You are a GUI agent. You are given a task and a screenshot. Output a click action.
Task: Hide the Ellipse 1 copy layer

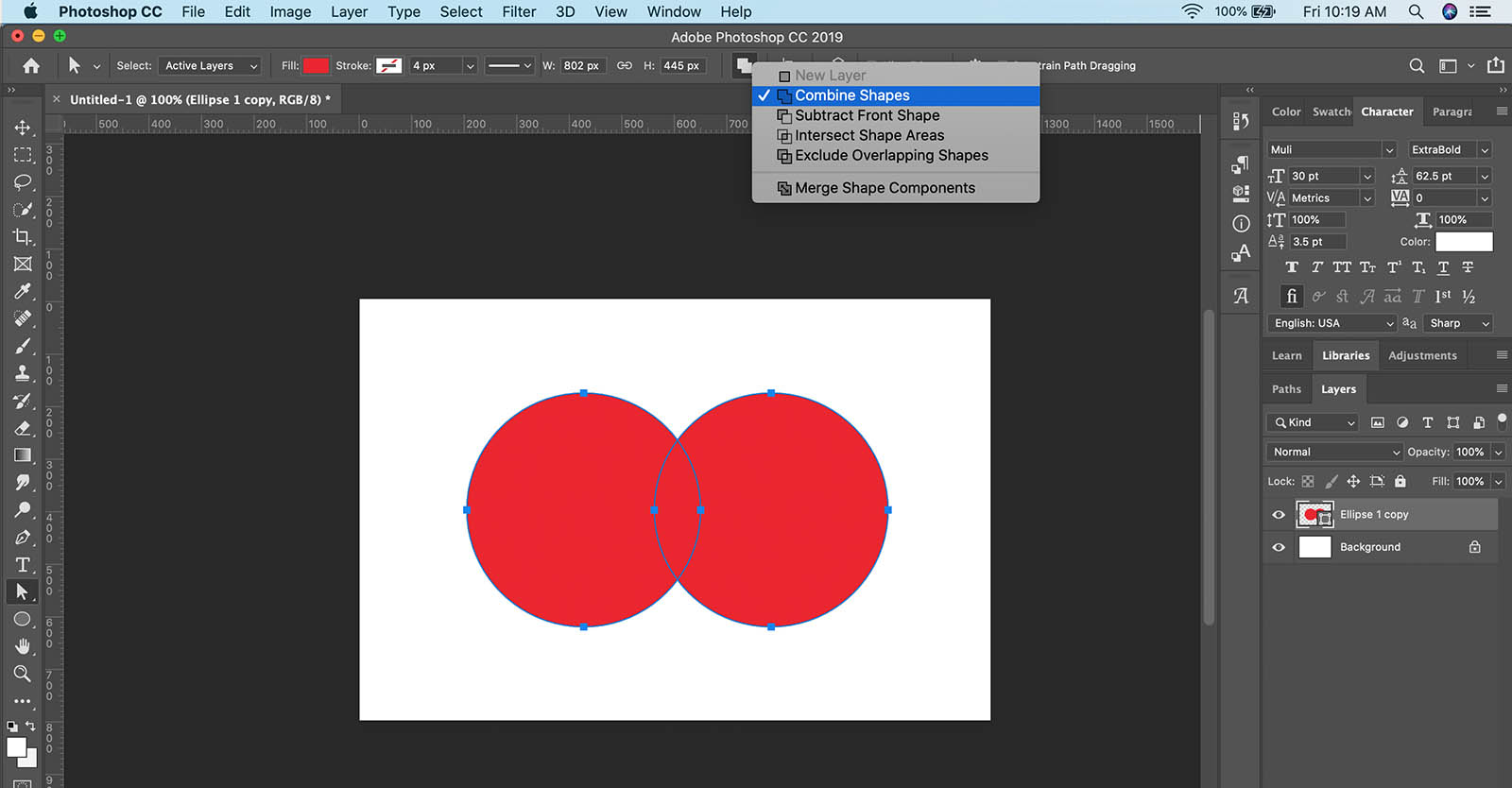pos(1279,515)
